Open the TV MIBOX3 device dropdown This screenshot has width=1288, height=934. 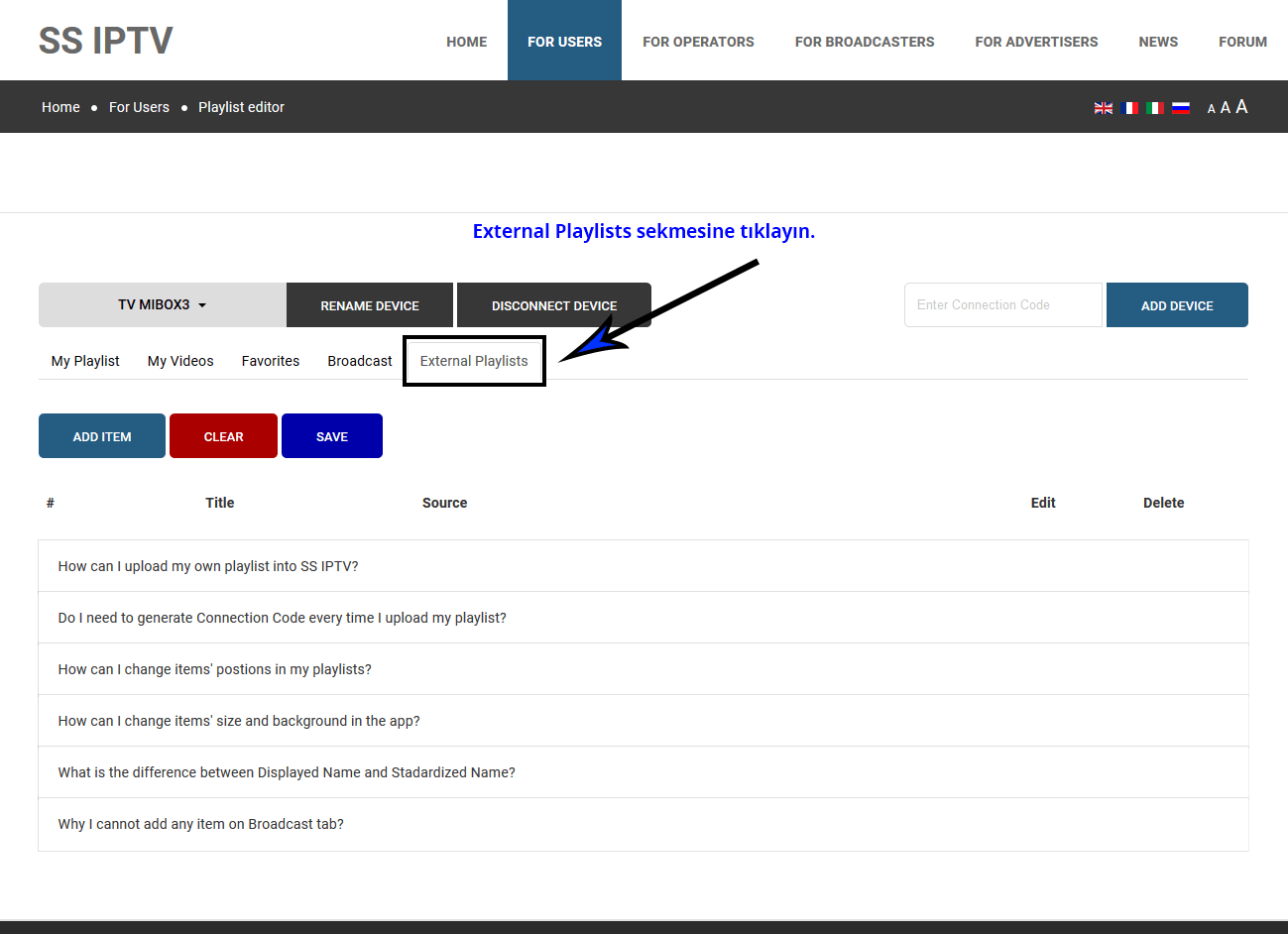tap(163, 305)
